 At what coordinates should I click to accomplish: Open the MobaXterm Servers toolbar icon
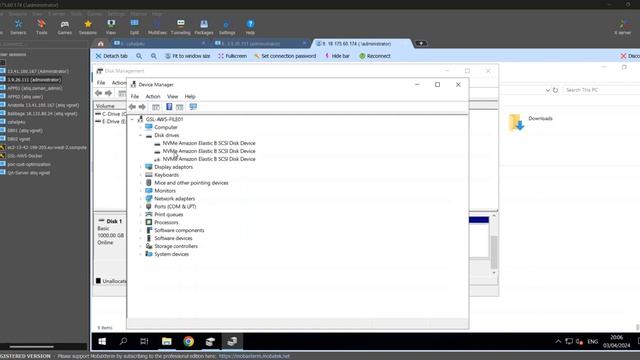[x=18, y=27]
